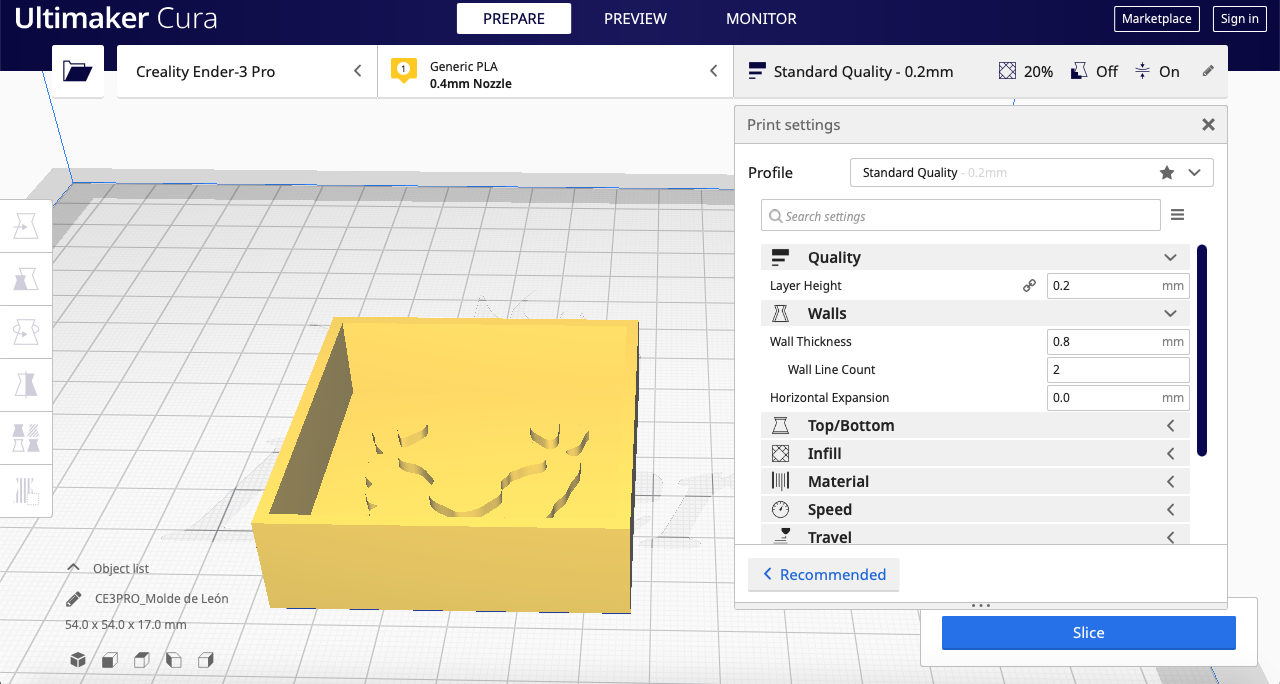1280x684 pixels.
Task: Click the Wall Line Count field
Action: tap(1118, 369)
